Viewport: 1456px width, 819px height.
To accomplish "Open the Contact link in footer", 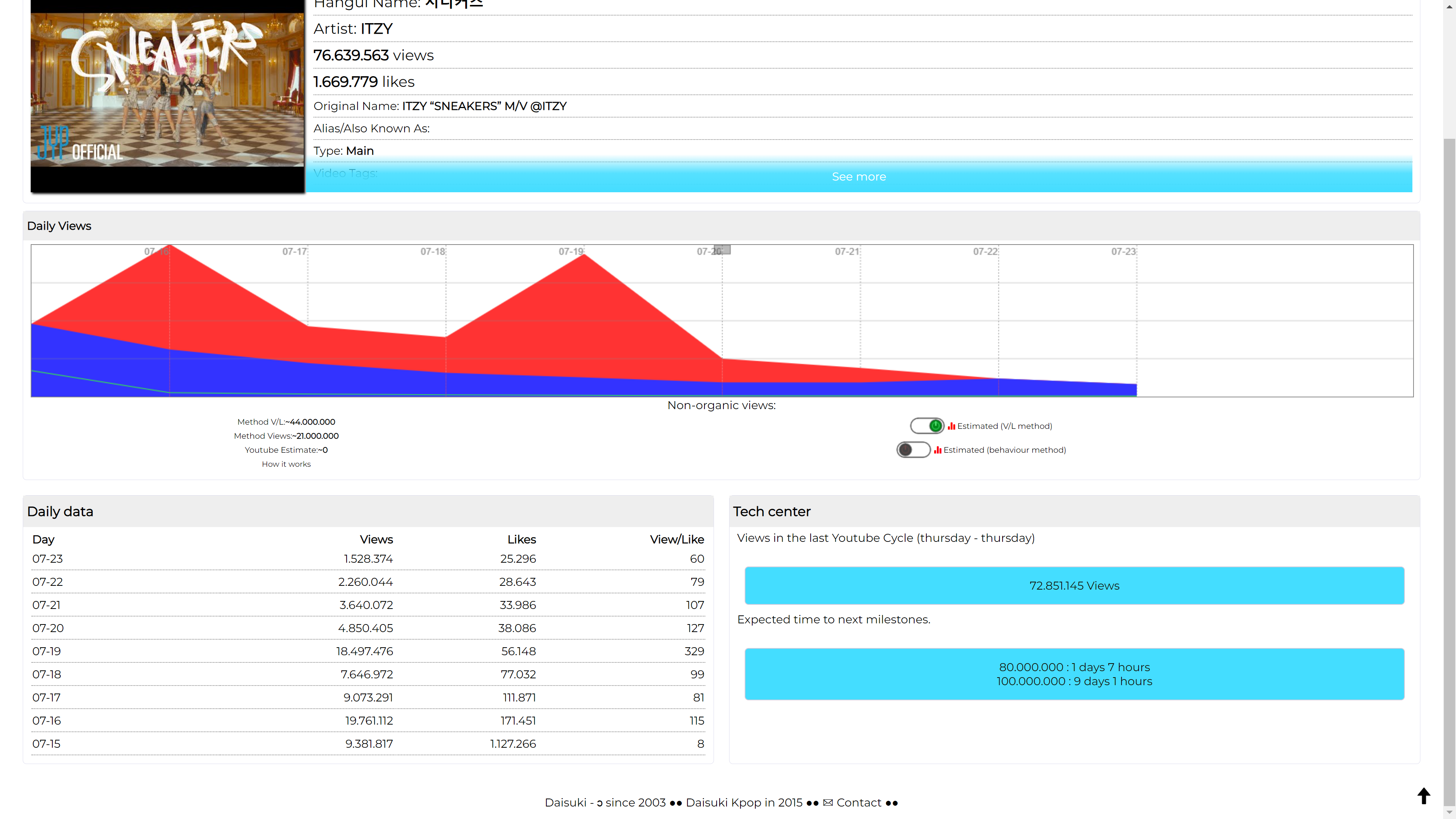I will point(858,803).
